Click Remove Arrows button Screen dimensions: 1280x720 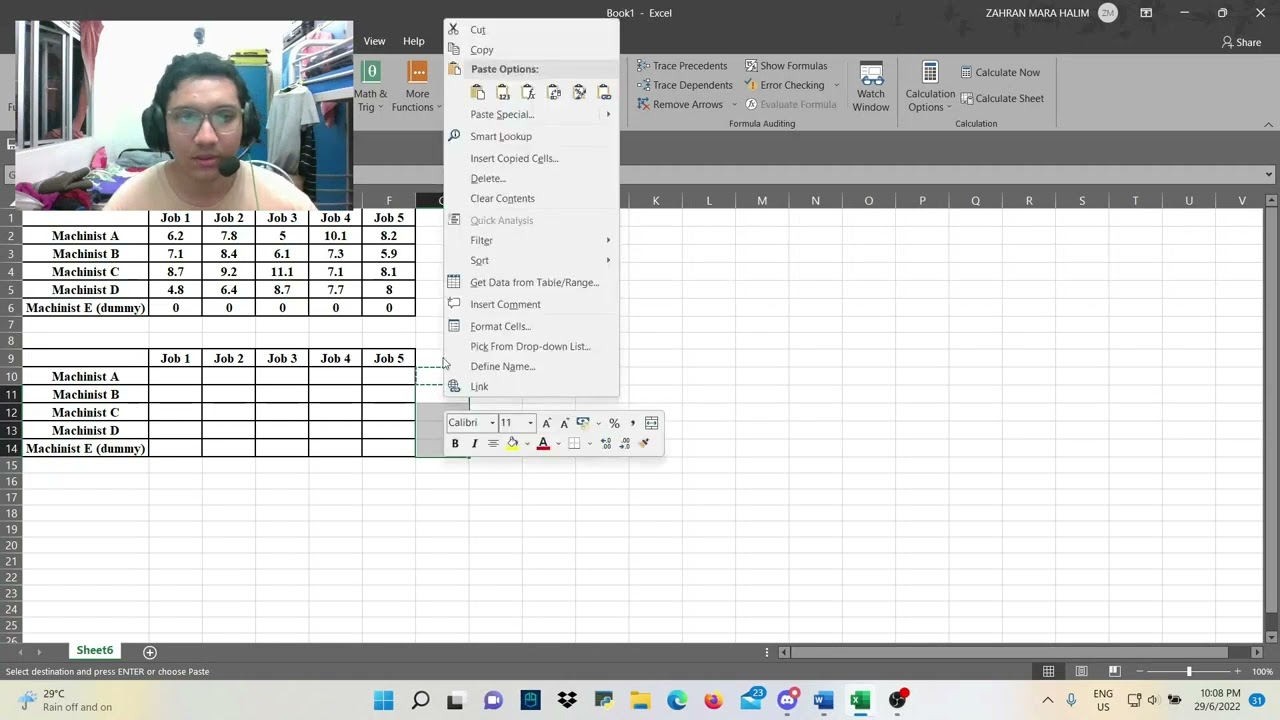point(679,104)
